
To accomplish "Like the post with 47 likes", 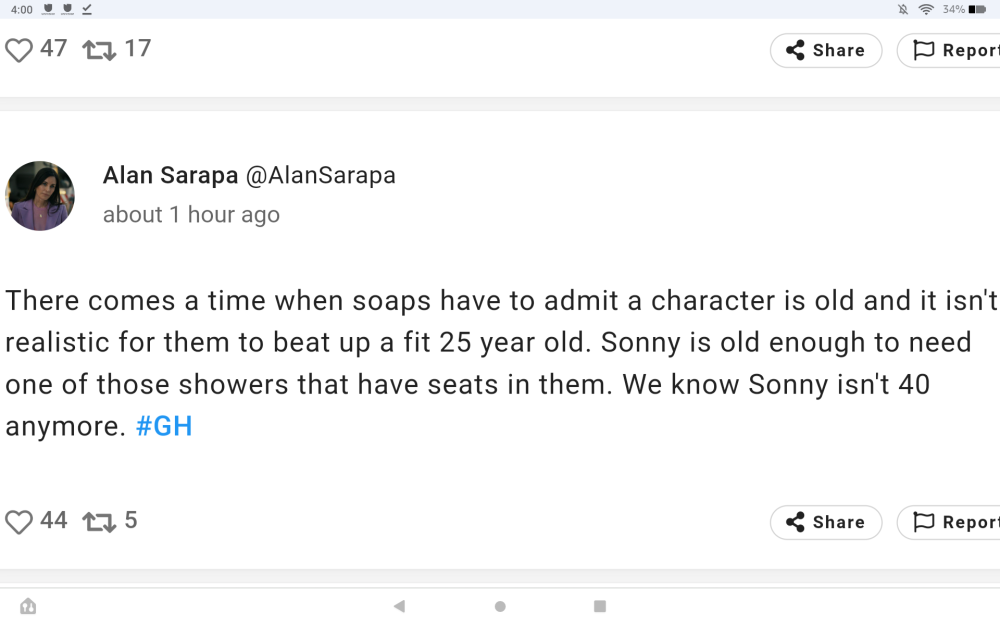I will (19, 49).
